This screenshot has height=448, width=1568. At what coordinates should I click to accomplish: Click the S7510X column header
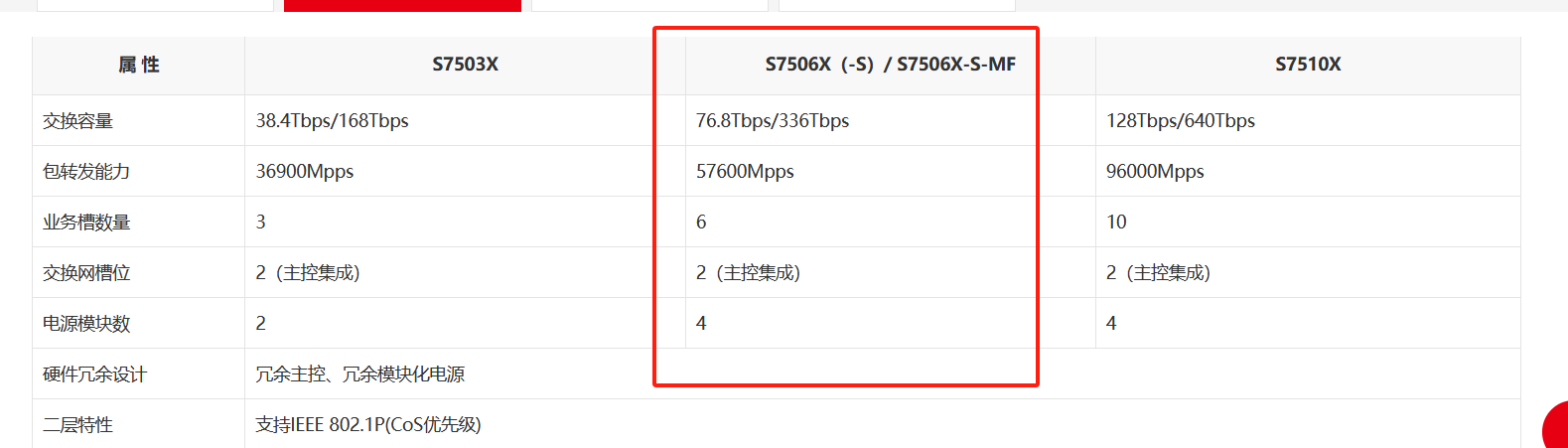(x=1308, y=65)
